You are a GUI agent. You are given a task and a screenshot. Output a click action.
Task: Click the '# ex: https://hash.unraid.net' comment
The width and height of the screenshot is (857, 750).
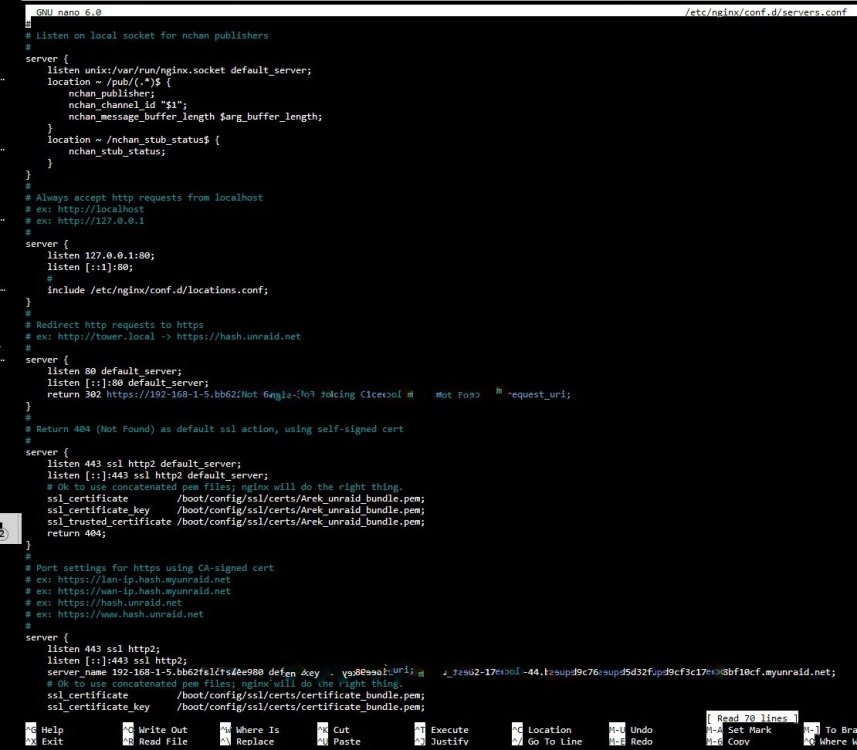tap(103, 602)
